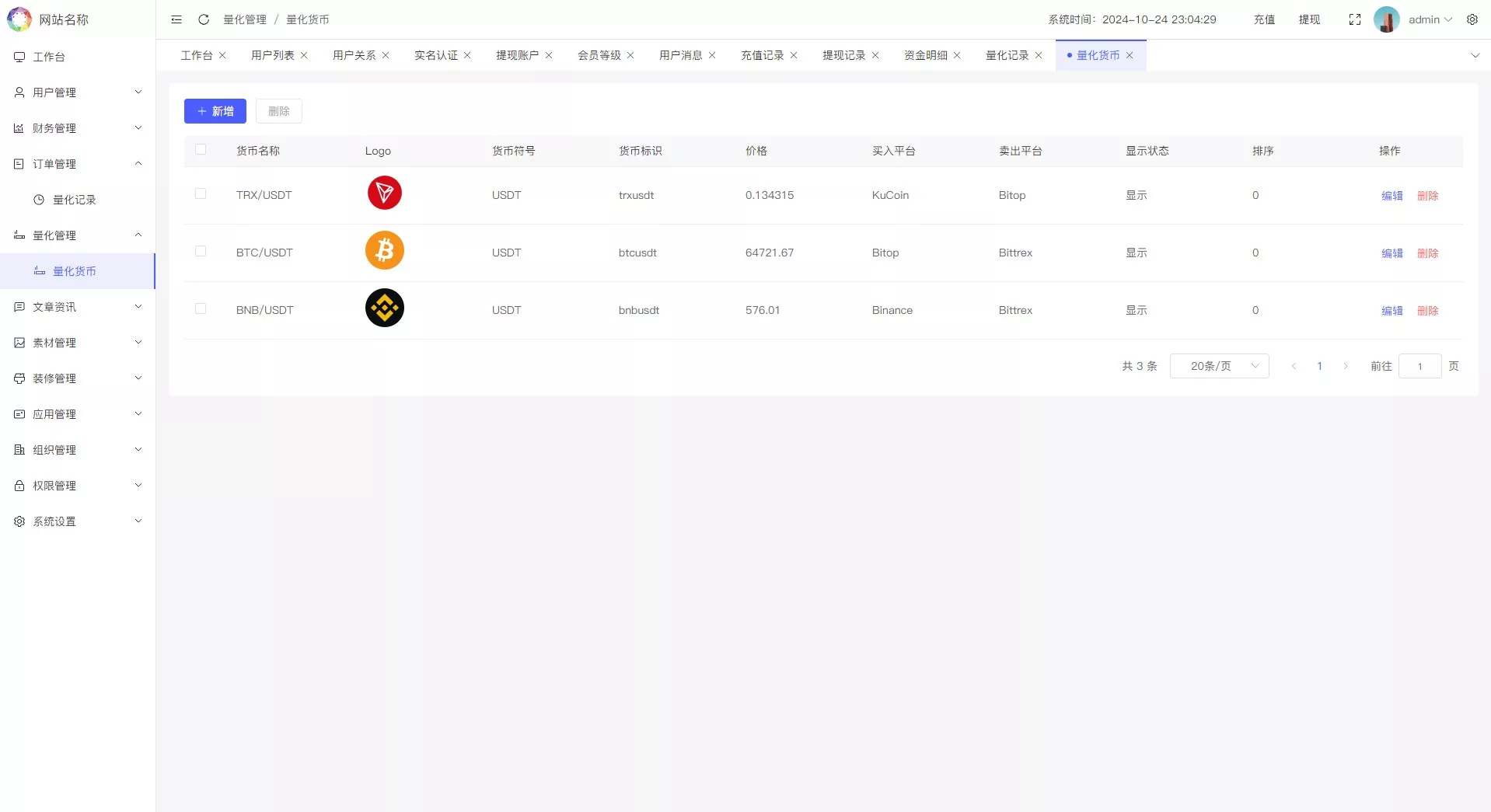Enter fullscreen mode
This screenshot has height=812, width=1491.
1355,19
